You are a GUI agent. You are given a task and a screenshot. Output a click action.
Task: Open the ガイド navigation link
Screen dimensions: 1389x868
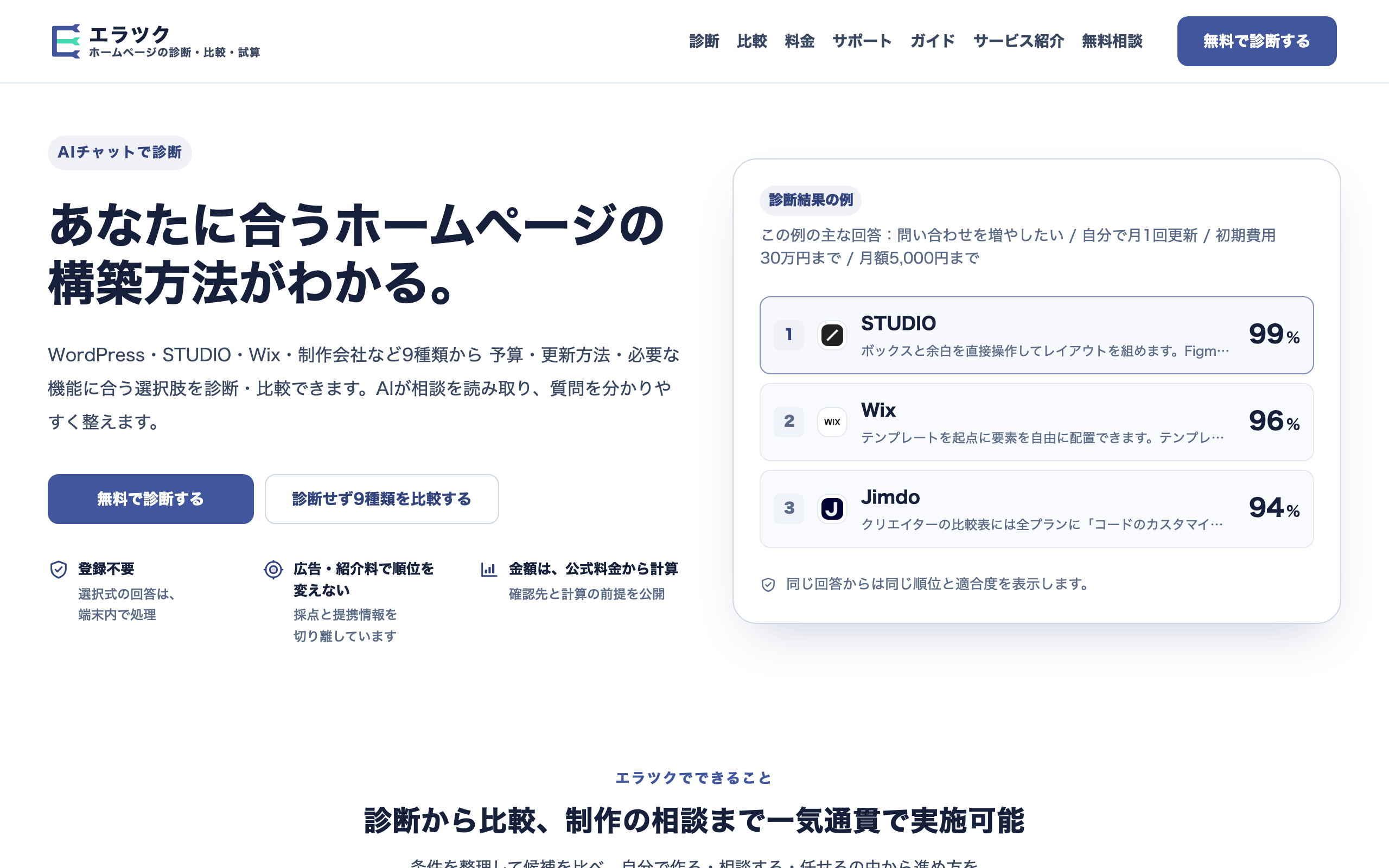click(x=933, y=41)
